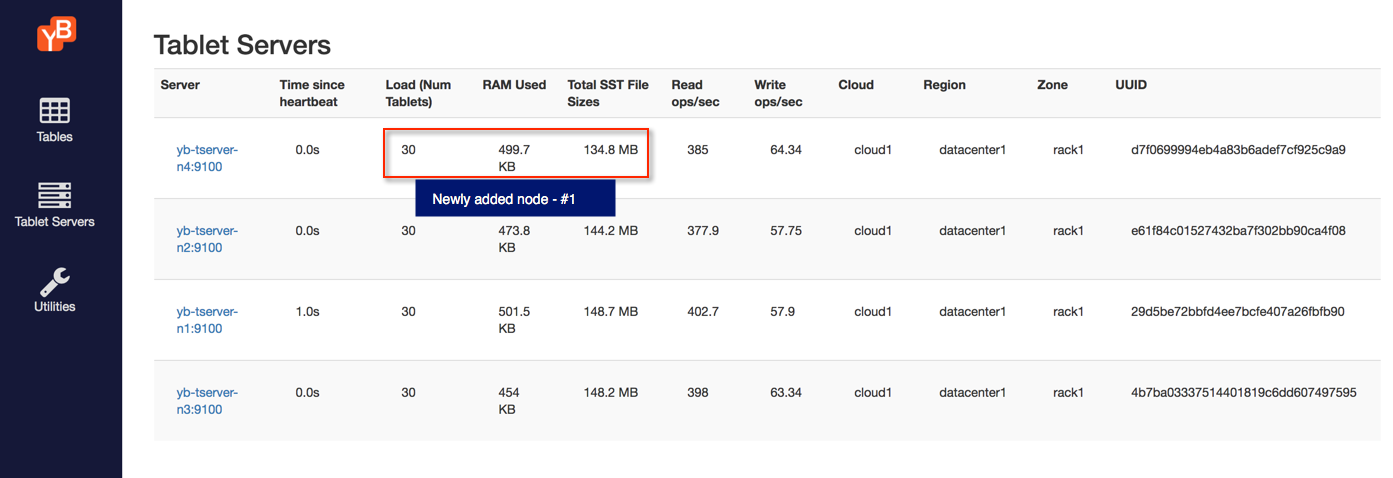Click the Newly added node #1 label

(515, 199)
